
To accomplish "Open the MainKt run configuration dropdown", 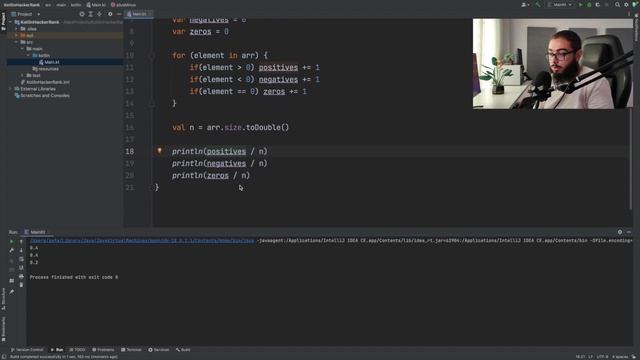I will pos(560,5).
